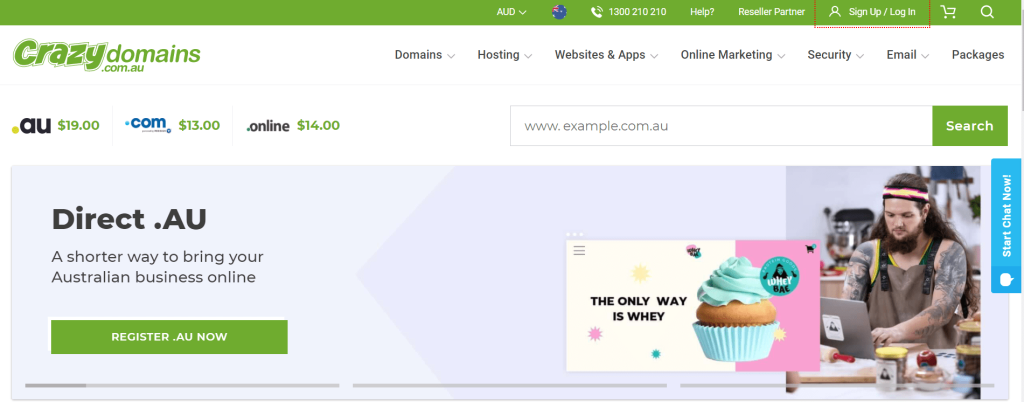Open the AUD currency dropdown
The height and width of the screenshot is (402, 1024).
click(x=511, y=12)
